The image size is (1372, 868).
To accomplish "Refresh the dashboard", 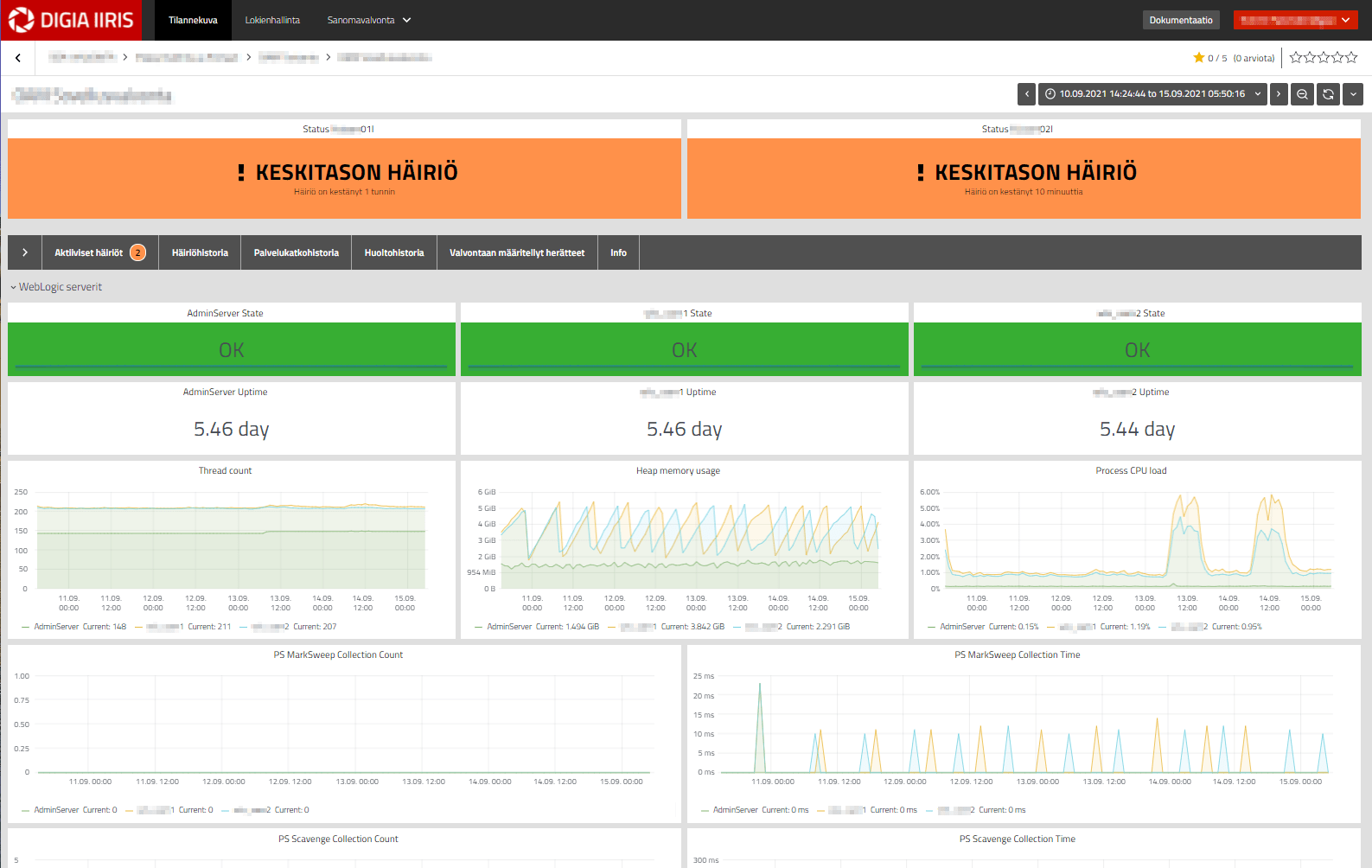I will click(x=1328, y=94).
